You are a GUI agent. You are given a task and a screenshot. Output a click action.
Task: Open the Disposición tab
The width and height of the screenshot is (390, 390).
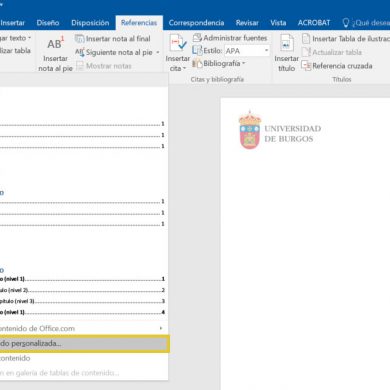[90, 23]
